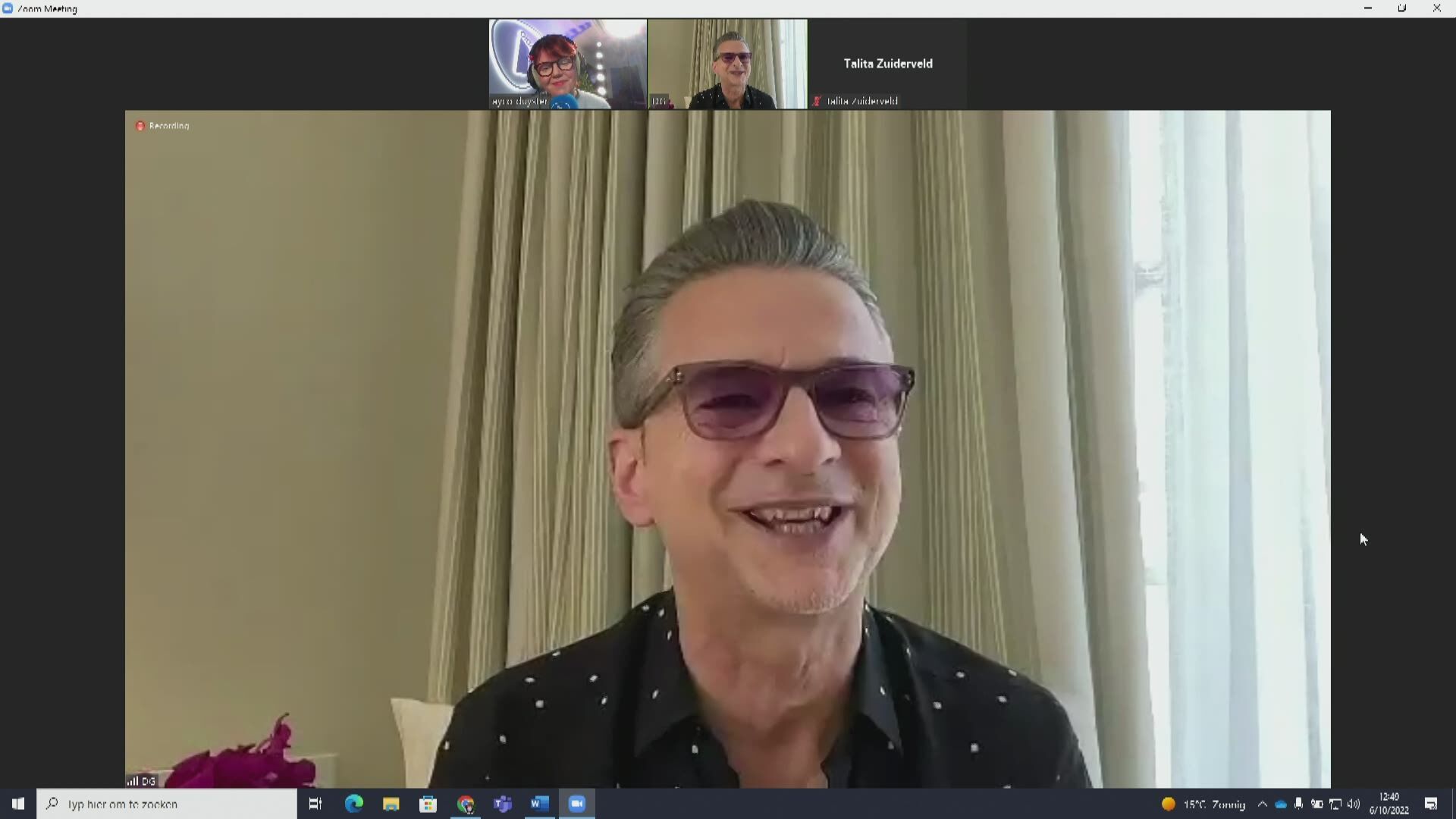Click the microphone tray icon
Image resolution: width=1456 pixels, height=819 pixels.
1299,804
